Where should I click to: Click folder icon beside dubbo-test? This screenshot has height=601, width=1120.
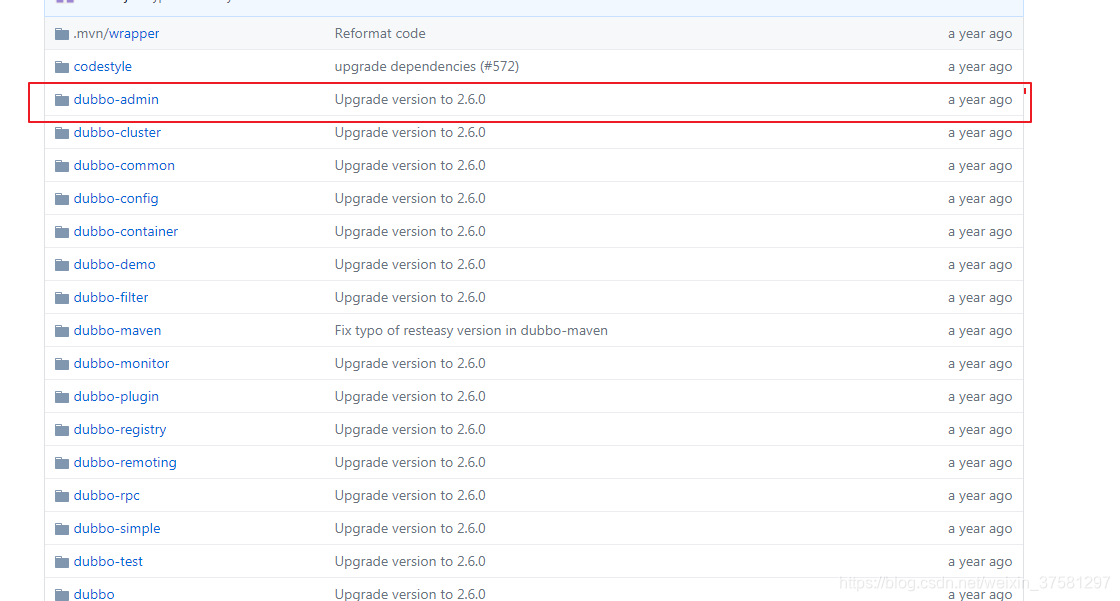click(x=62, y=562)
